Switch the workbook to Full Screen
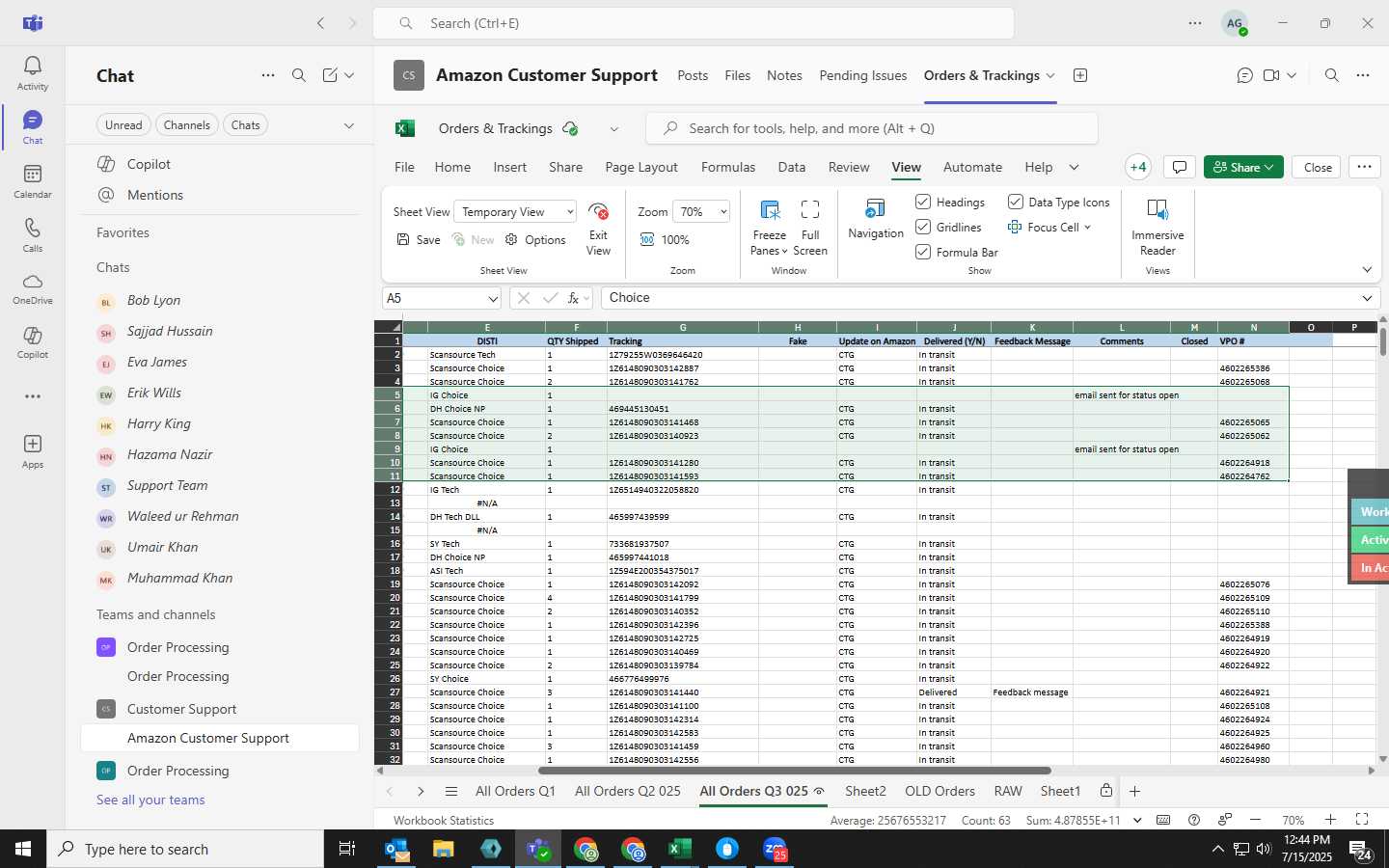Viewport: 1389px width, 868px height. pos(810,229)
